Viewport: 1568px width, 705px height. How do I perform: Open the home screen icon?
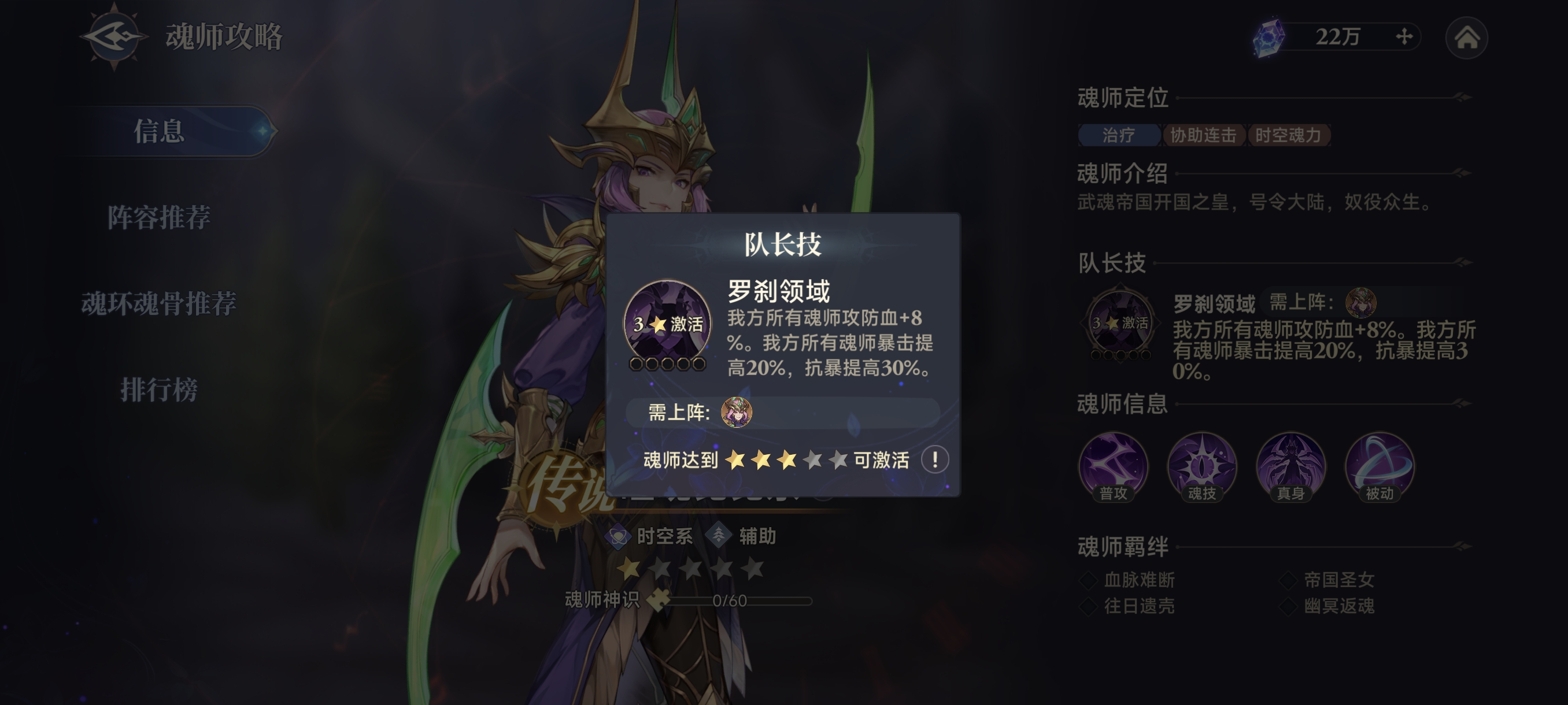click(1466, 38)
